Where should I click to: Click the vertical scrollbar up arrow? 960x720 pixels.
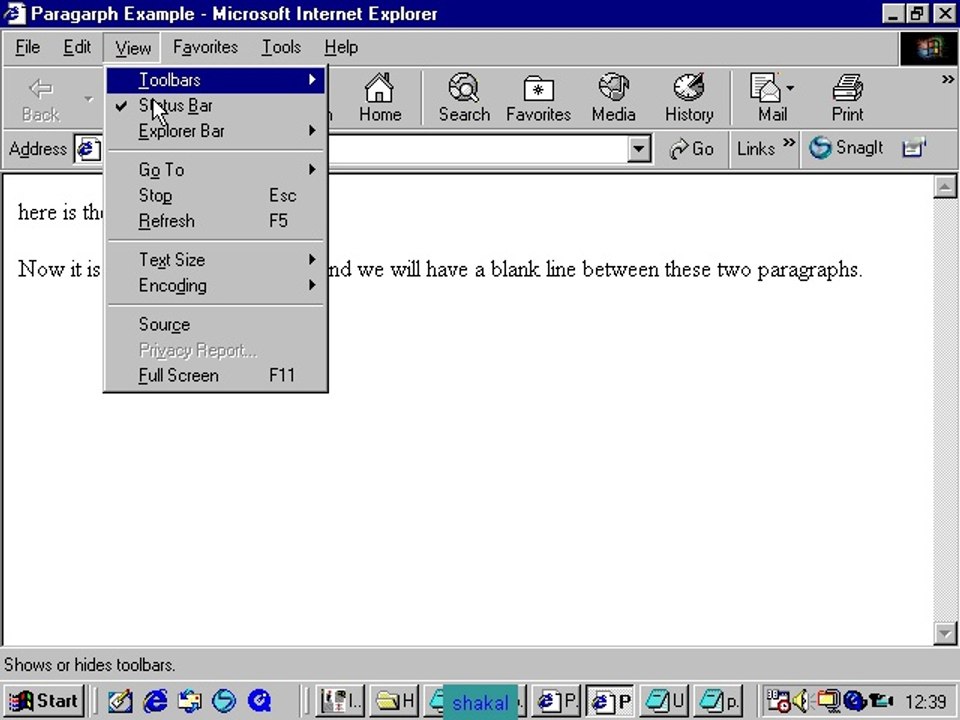point(945,187)
